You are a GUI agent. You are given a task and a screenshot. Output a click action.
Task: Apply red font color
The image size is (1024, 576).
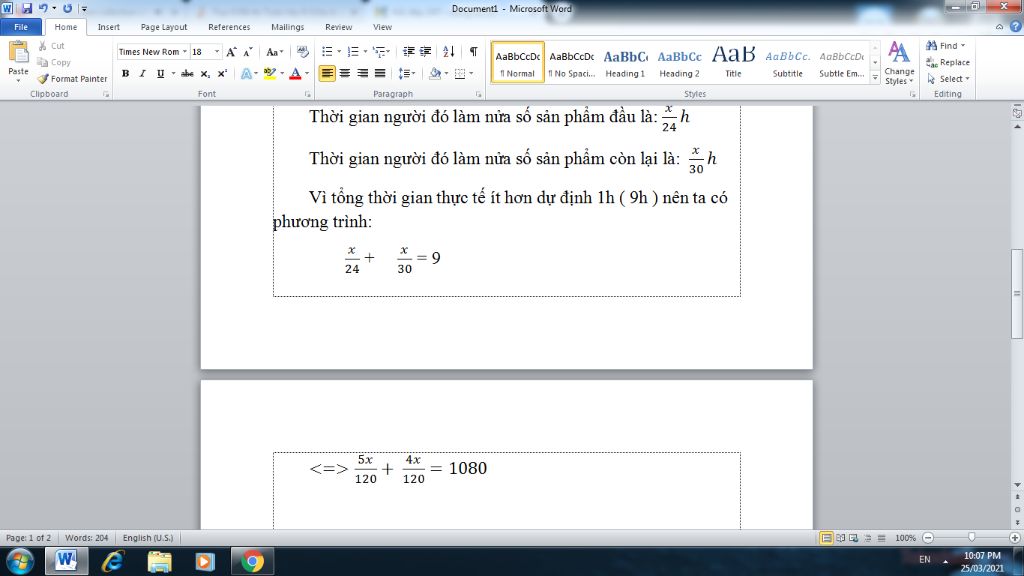tap(295, 73)
